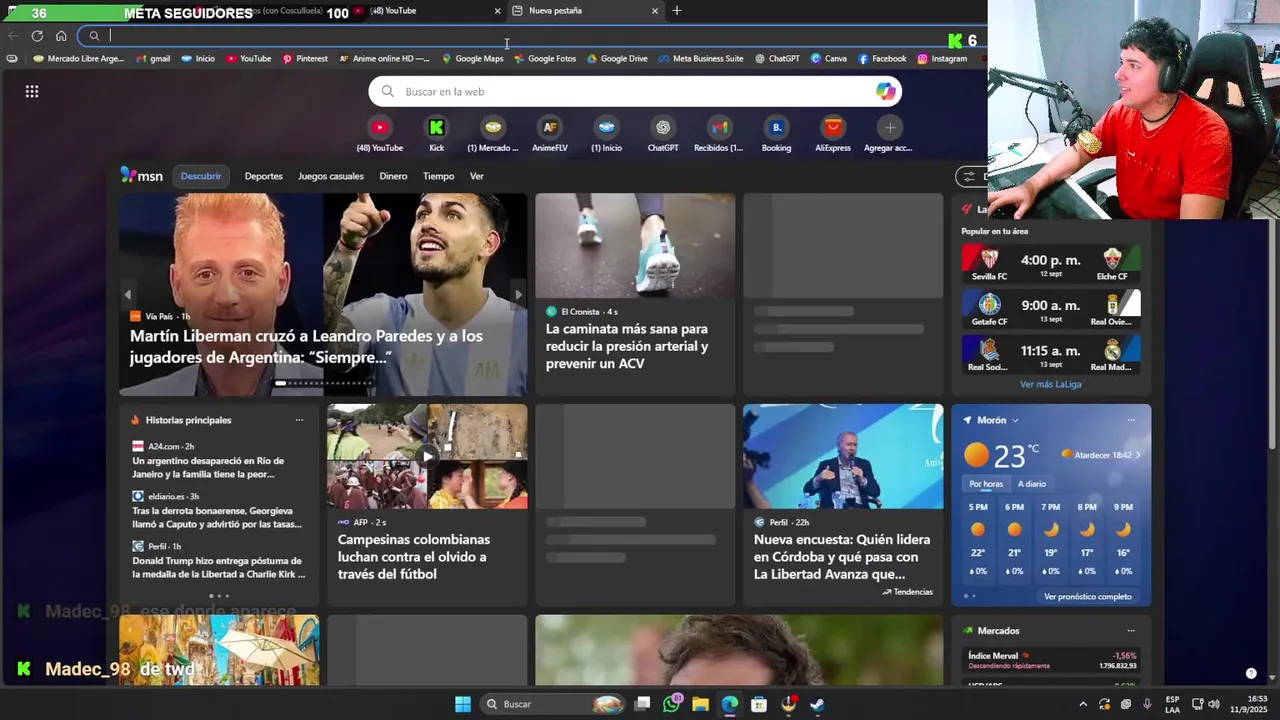Click the microphone icon in the system tray

pyautogui.click(x=1147, y=704)
